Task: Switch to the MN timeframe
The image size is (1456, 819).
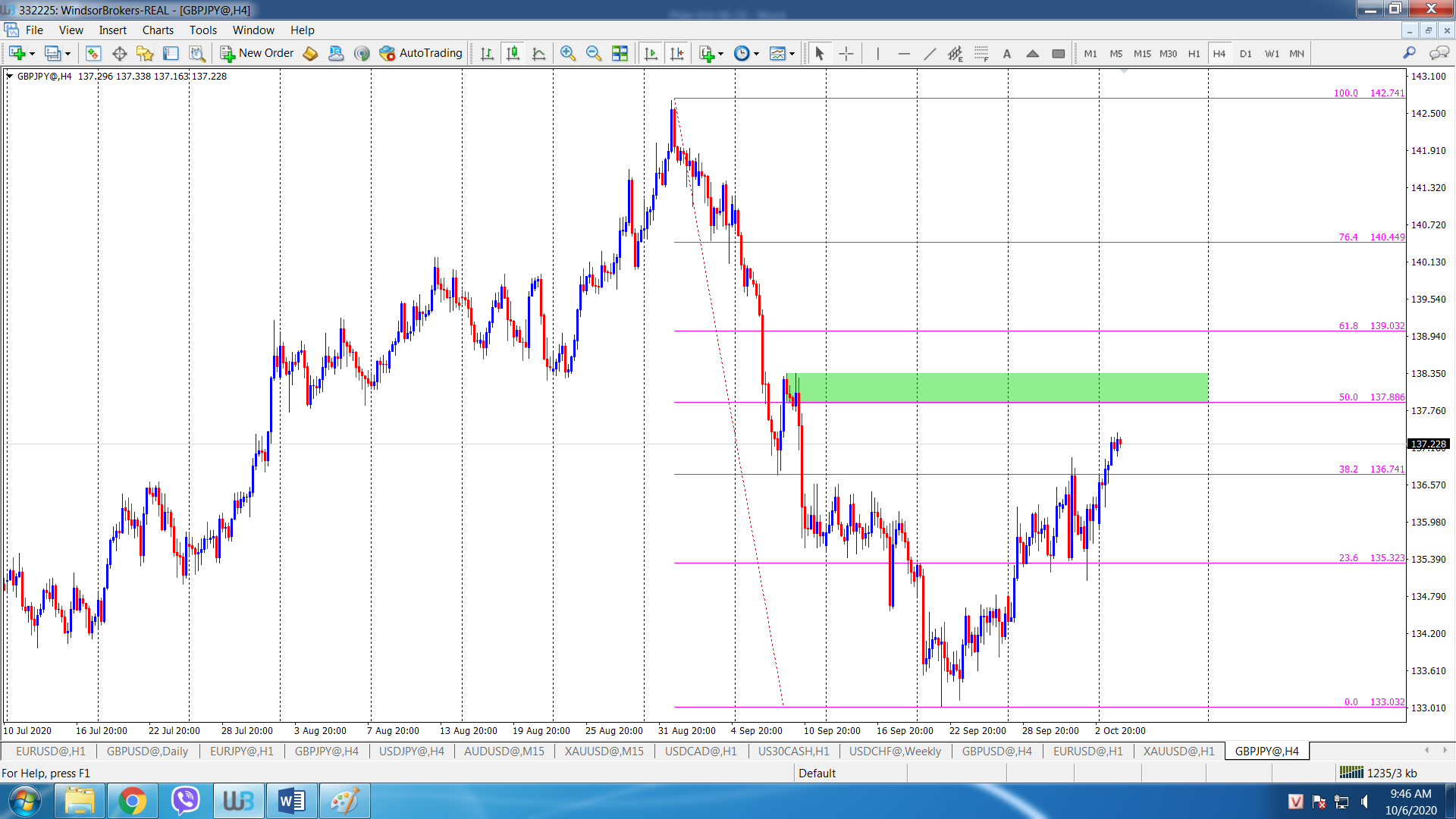Action: (1297, 53)
